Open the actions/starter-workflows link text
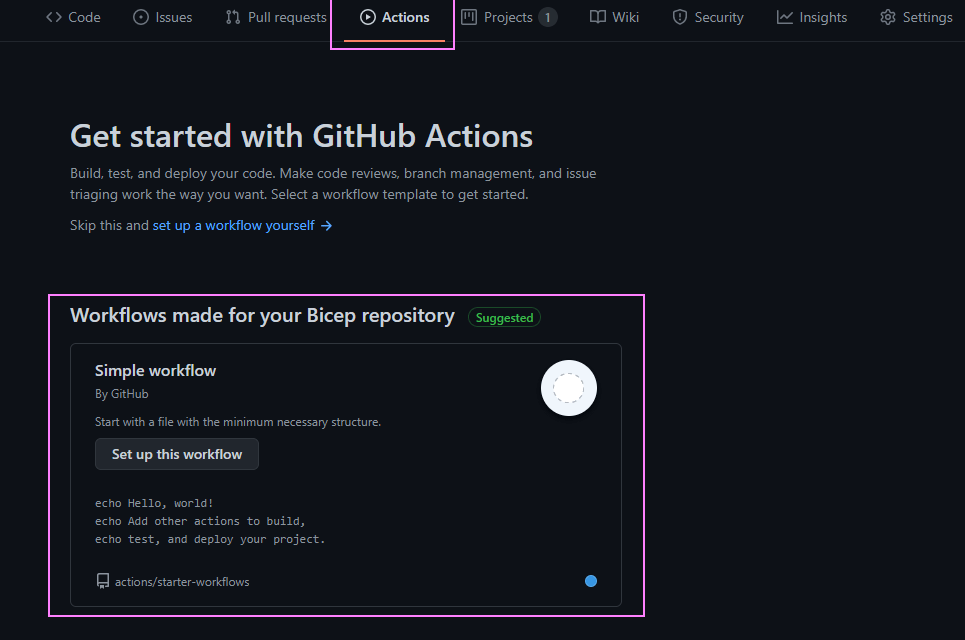The width and height of the screenshot is (965, 640). point(182,581)
